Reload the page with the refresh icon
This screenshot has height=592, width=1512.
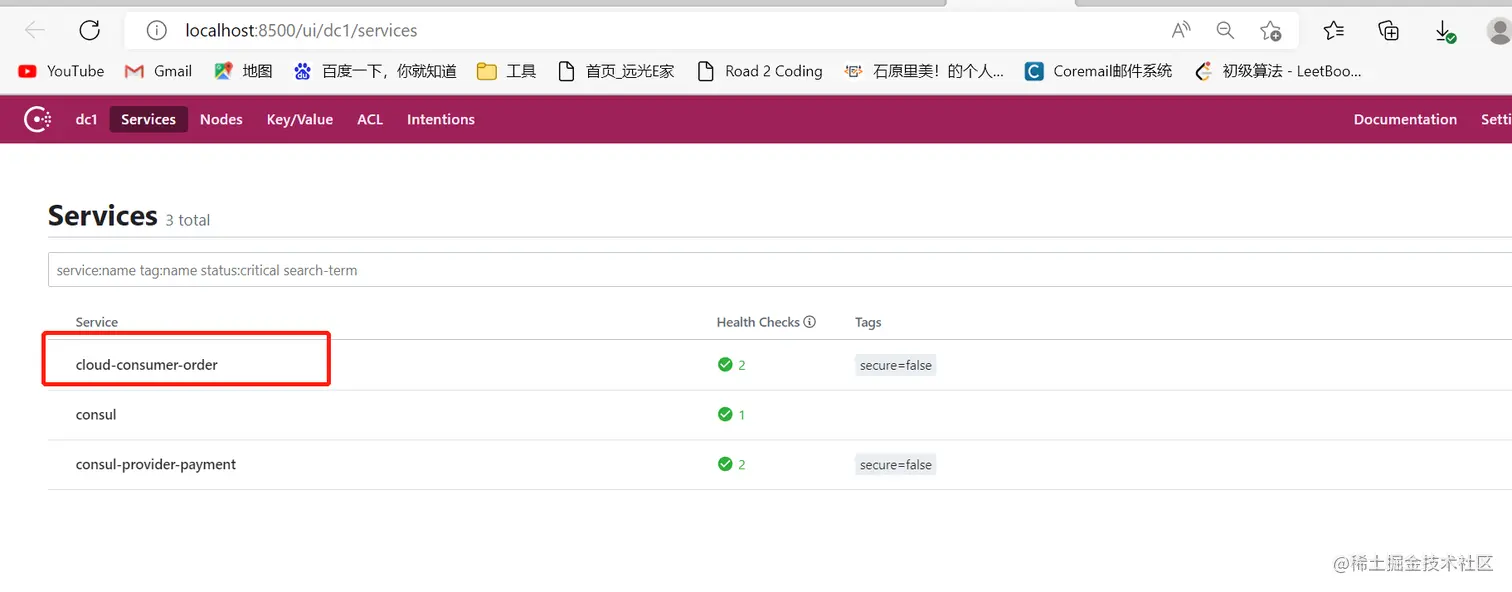click(x=90, y=31)
